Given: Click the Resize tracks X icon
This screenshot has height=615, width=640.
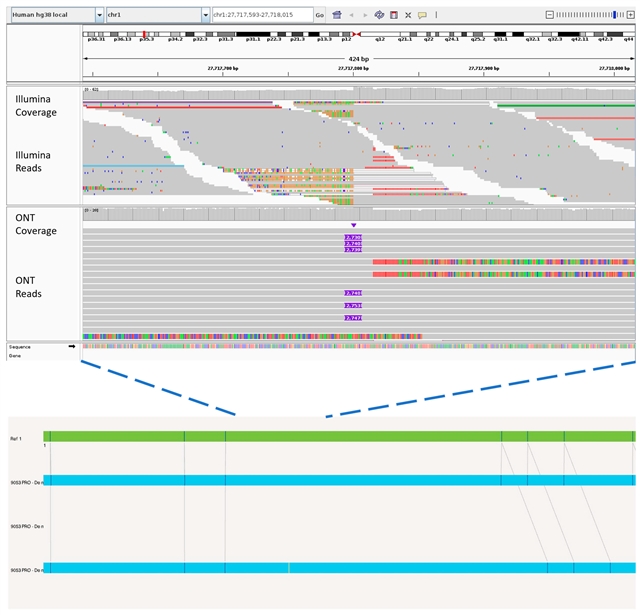Looking at the screenshot, I should coord(408,16).
